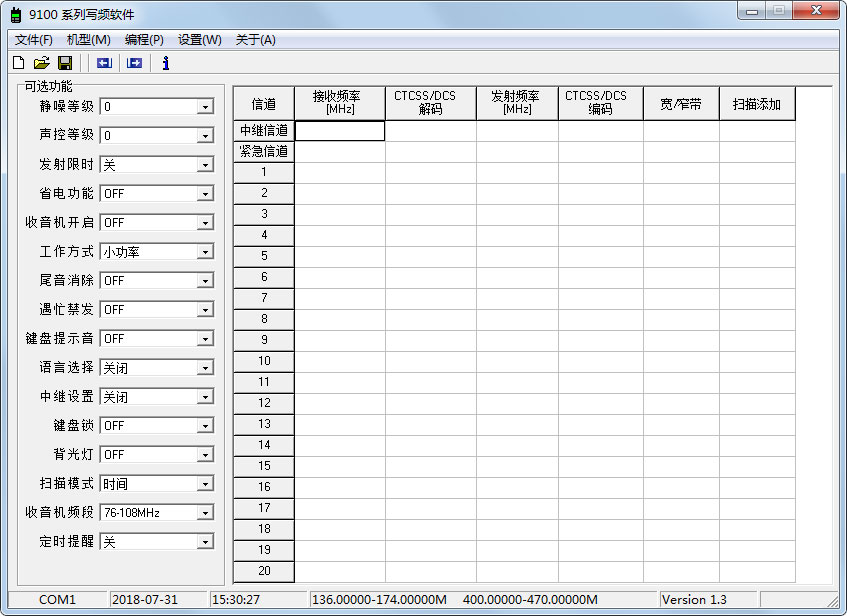Expand the 发射限时 dropdown
The image size is (847, 616).
pyautogui.click(x=205, y=165)
